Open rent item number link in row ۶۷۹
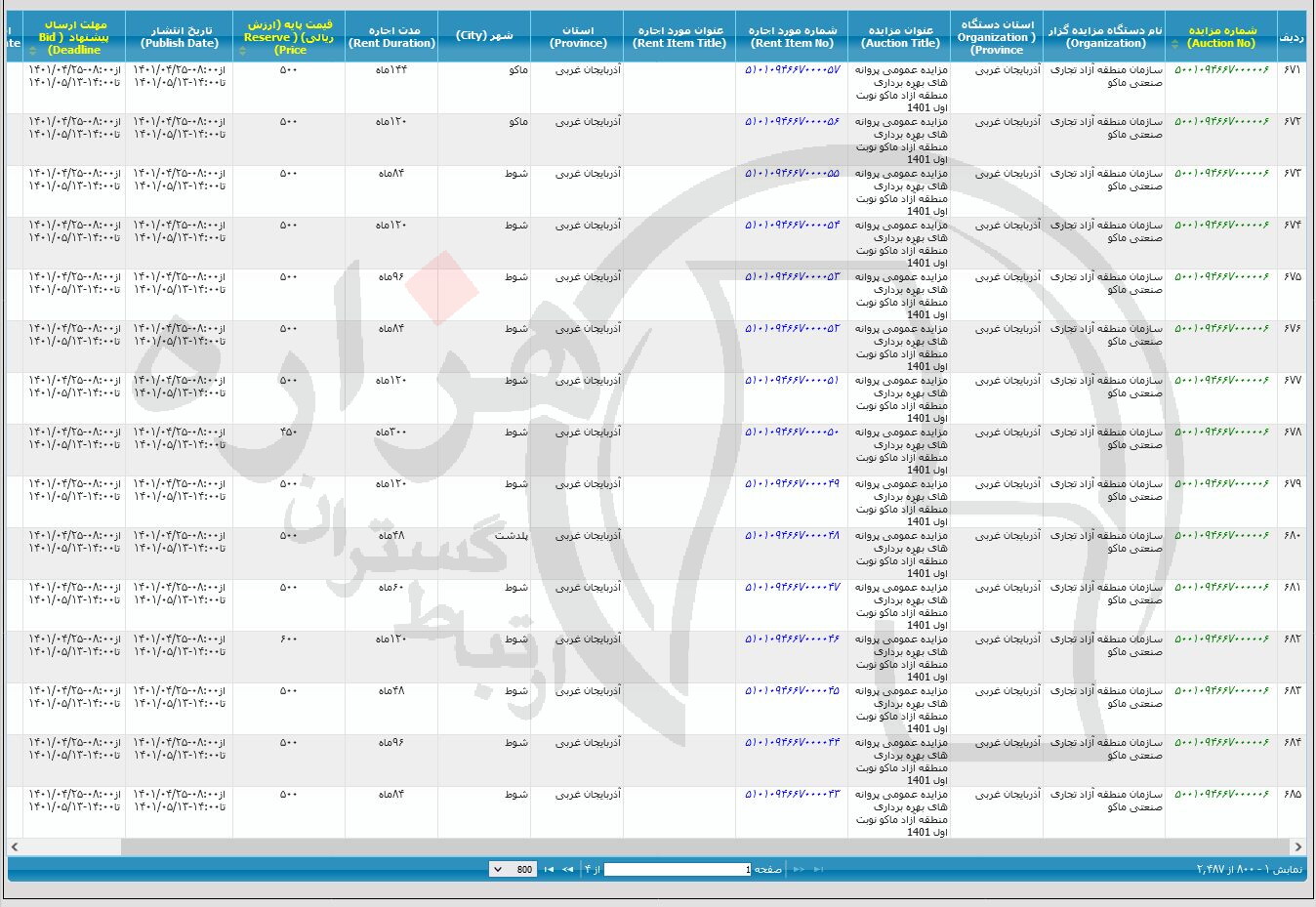 792,484
